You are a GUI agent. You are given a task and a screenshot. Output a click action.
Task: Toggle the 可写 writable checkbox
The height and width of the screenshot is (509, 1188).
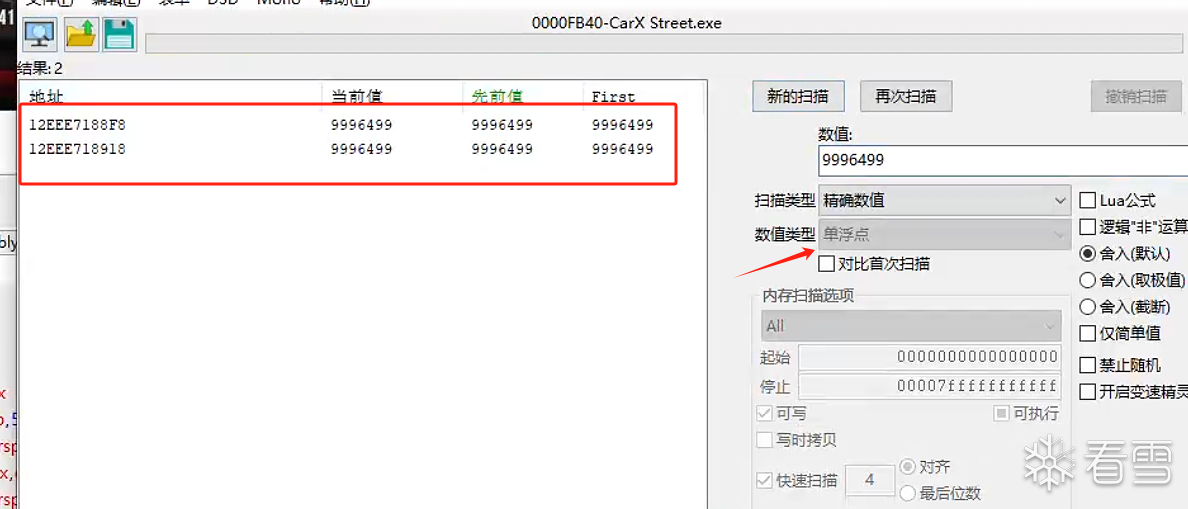click(764, 414)
